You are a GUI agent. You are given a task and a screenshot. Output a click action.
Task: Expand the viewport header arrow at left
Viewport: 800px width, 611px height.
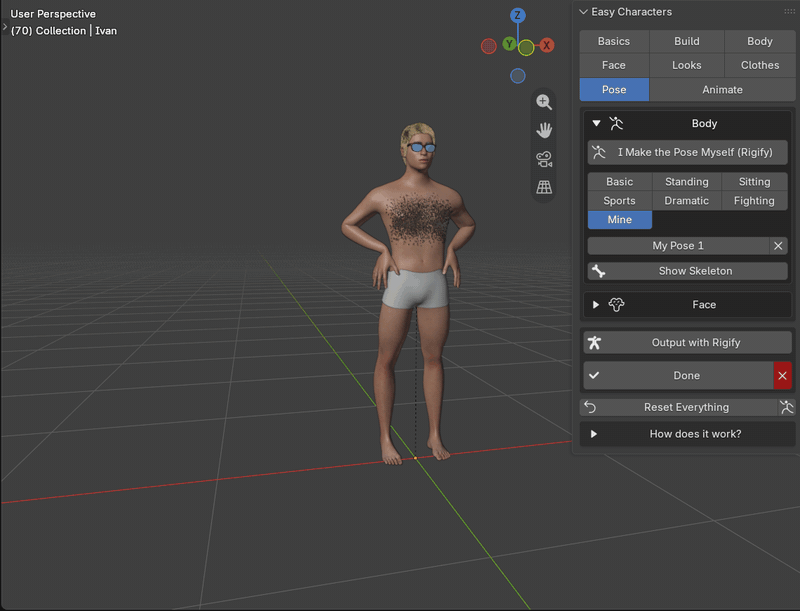point(5,26)
